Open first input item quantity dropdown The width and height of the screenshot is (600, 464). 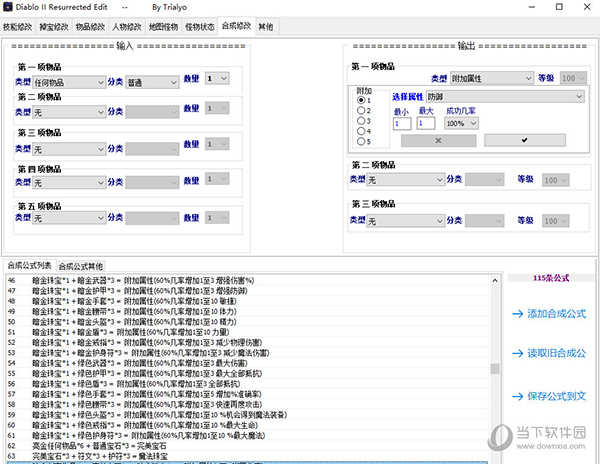[217, 78]
